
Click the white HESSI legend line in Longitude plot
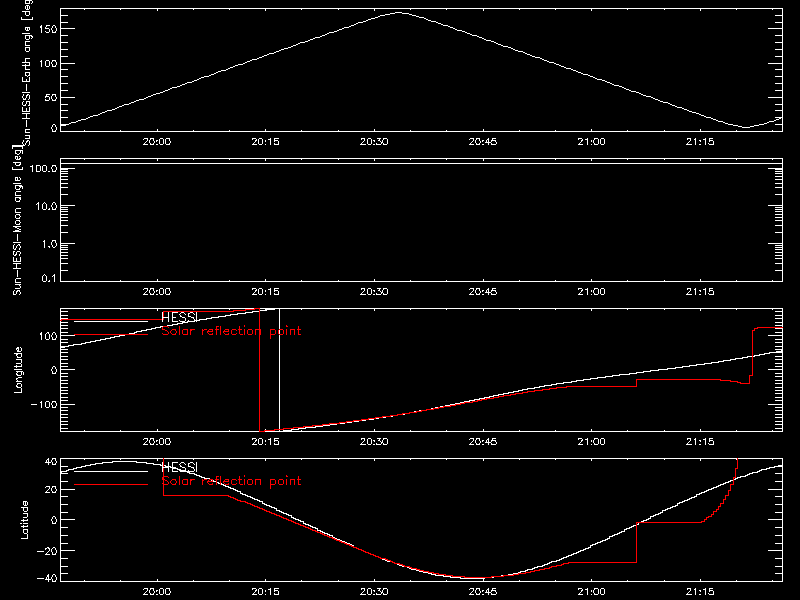point(111,321)
